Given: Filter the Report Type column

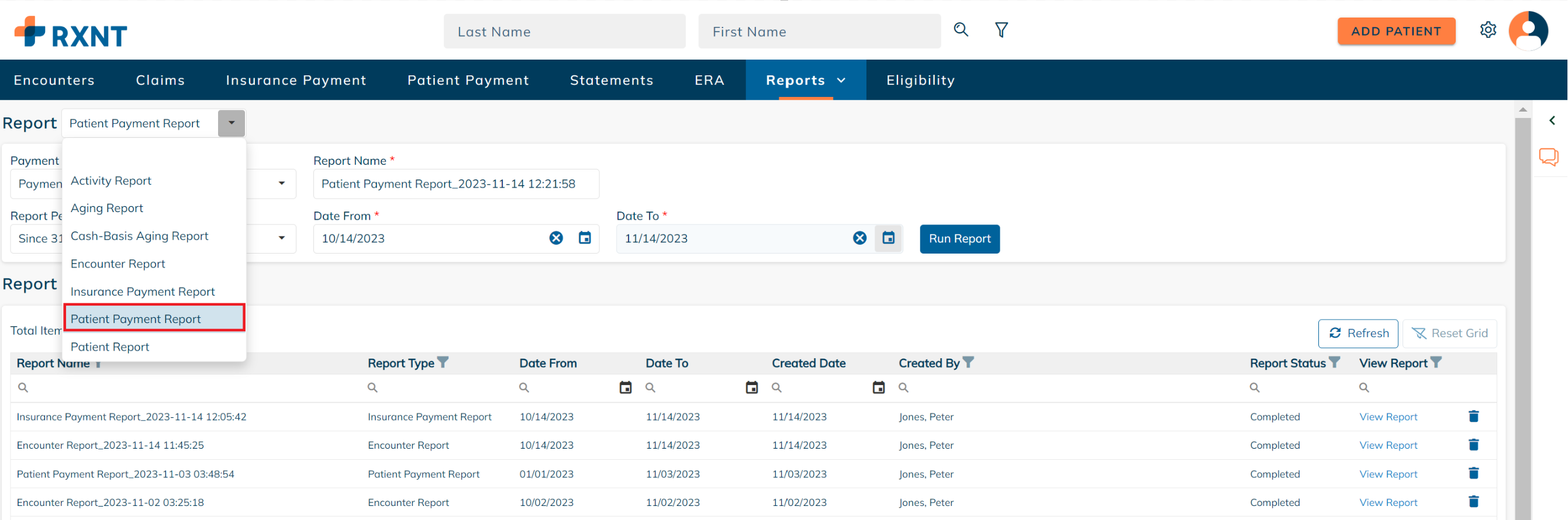Looking at the screenshot, I should [443, 362].
